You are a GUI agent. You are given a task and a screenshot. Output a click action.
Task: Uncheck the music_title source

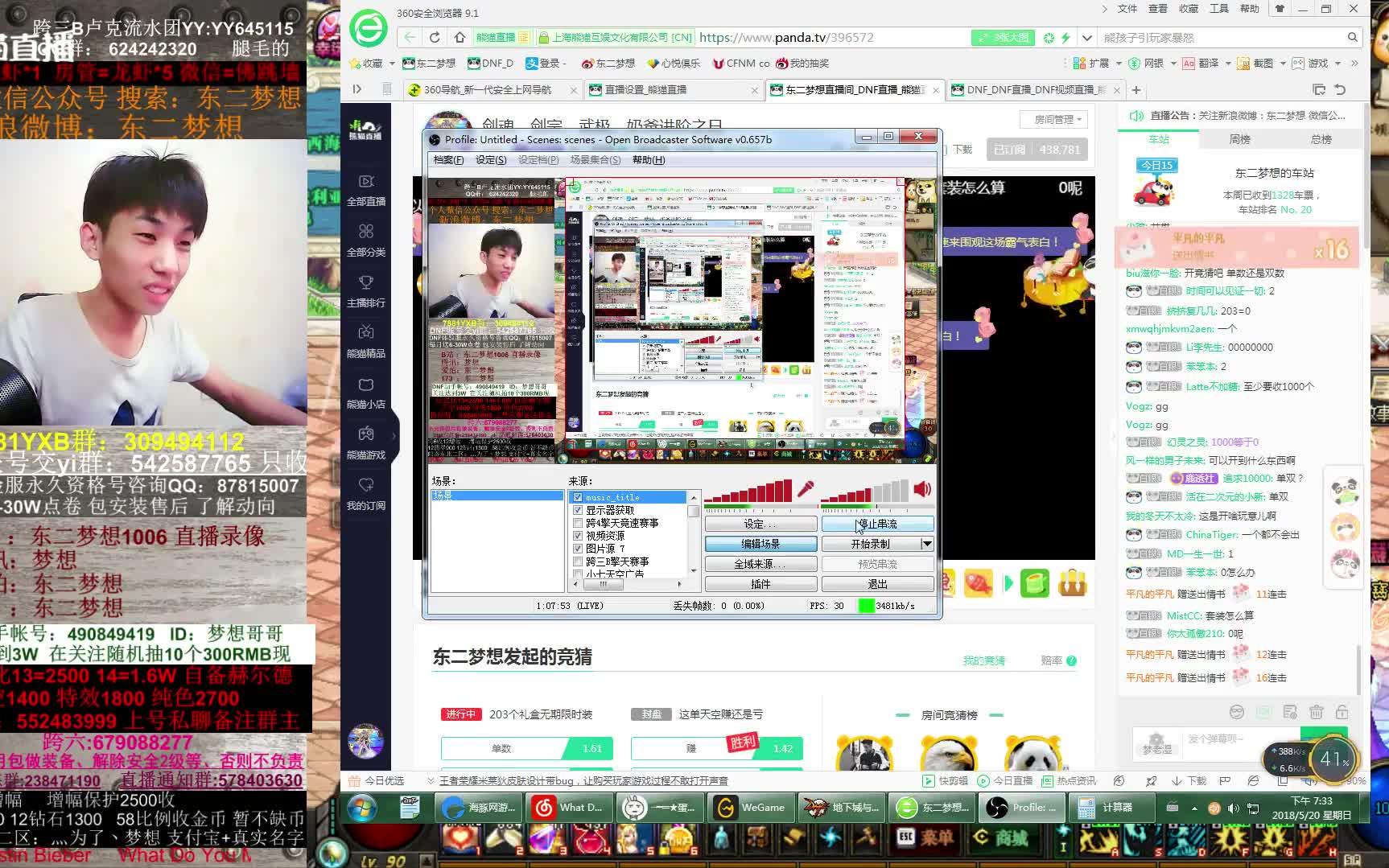577,497
